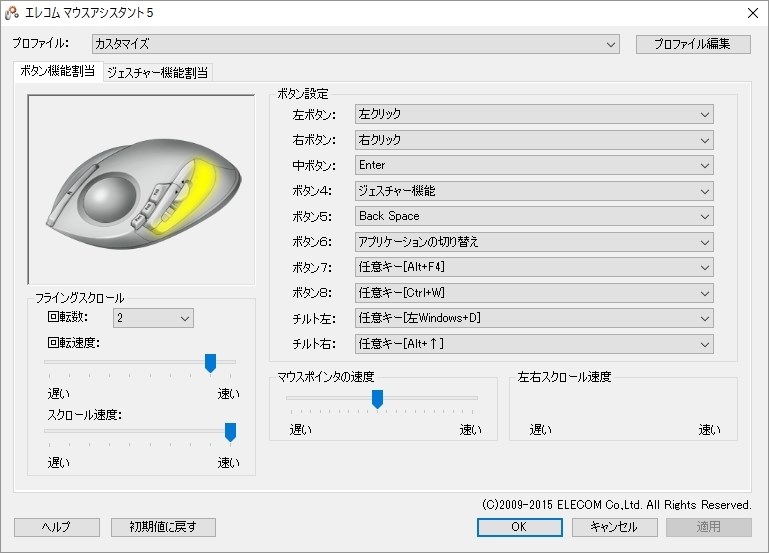Click the trackball mouse preview image
The image size is (769, 553).
[x=142, y=190]
